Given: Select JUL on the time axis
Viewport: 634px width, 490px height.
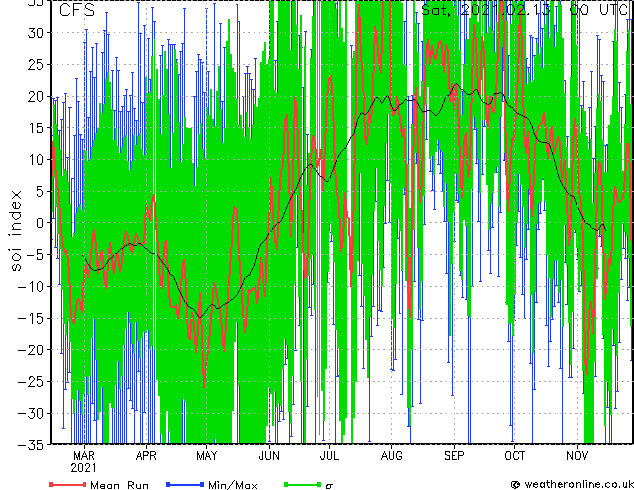Looking at the screenshot, I should pyautogui.click(x=329, y=455).
